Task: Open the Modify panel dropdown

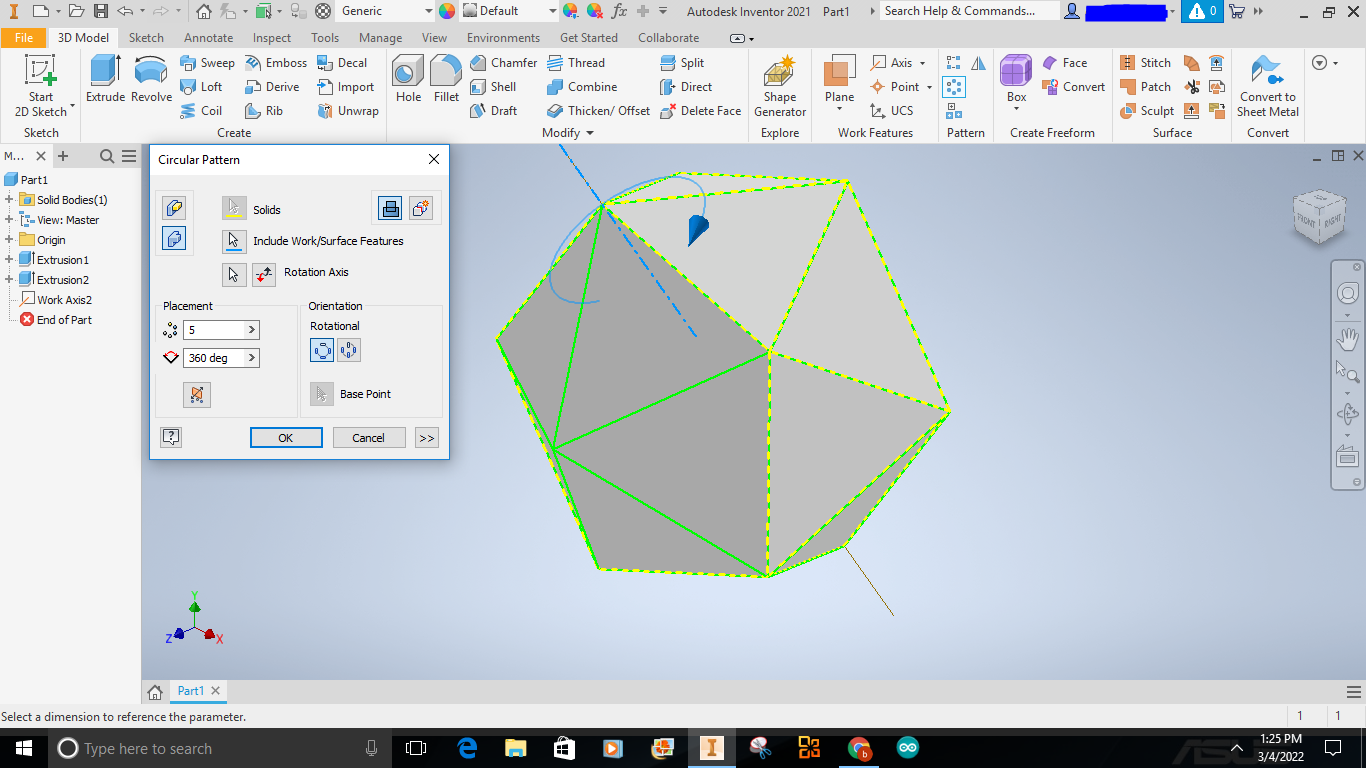Action: coord(590,133)
